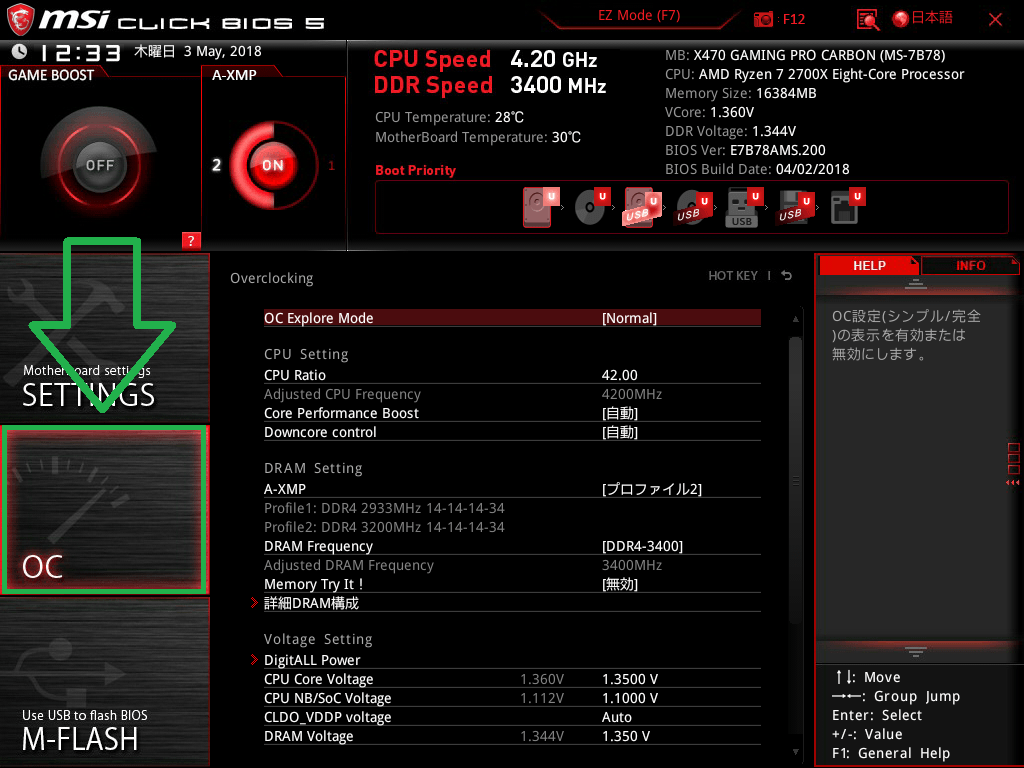The height and width of the screenshot is (768, 1024).
Task: Change Memory Try It! setting
Action: click(x=620, y=584)
